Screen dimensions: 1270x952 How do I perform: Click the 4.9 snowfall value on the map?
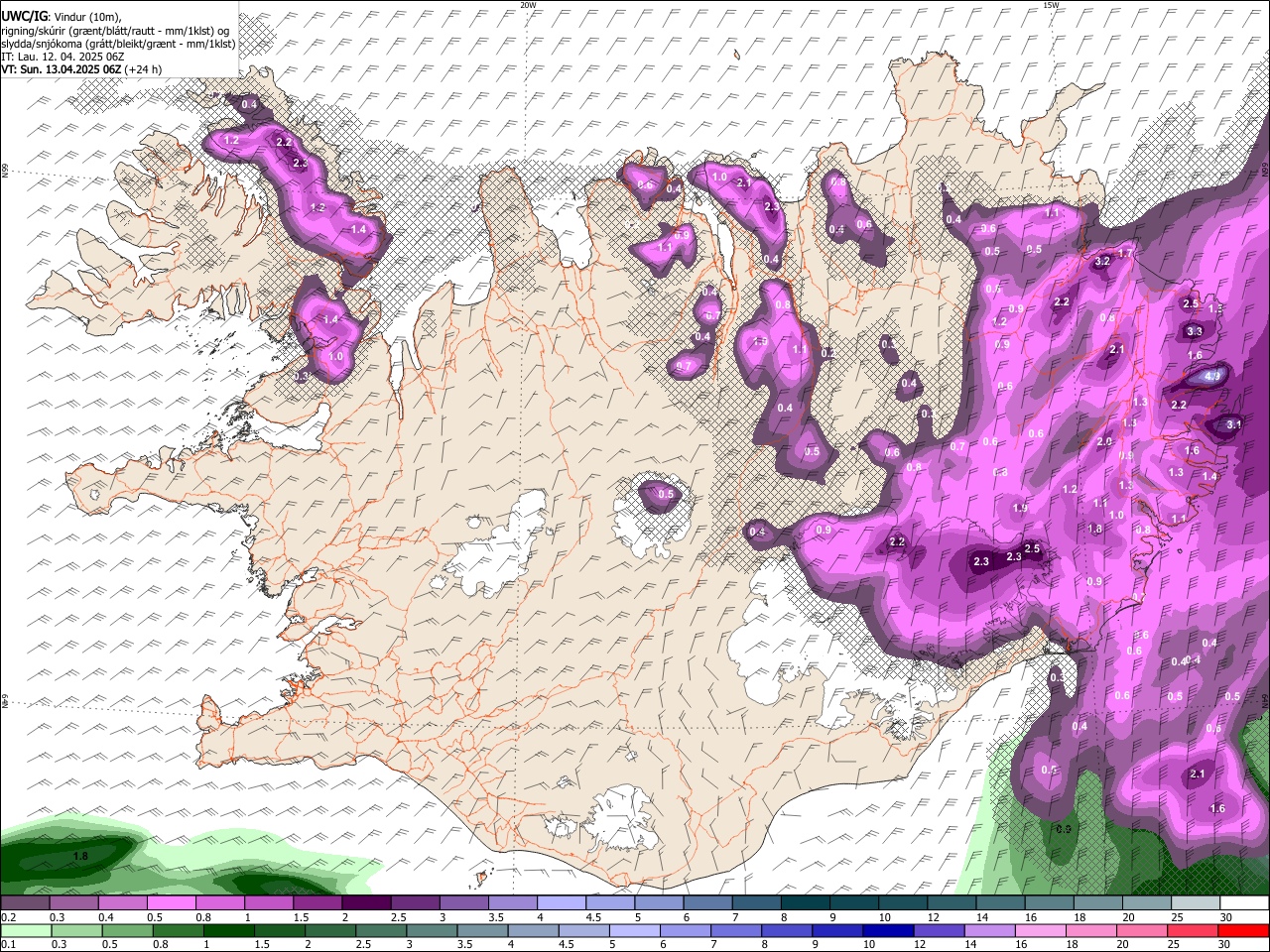point(1211,377)
